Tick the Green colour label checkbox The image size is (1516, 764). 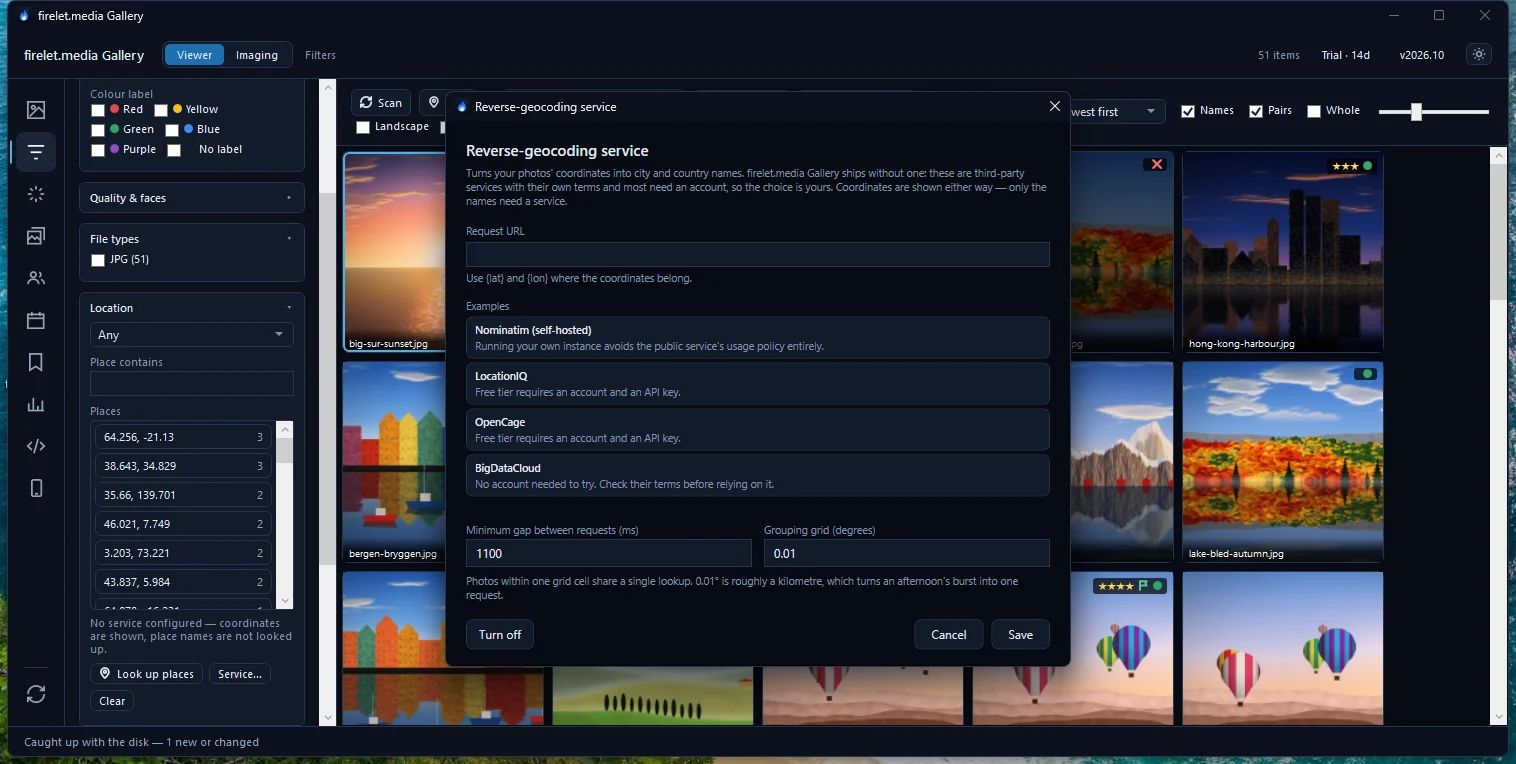coord(98,130)
